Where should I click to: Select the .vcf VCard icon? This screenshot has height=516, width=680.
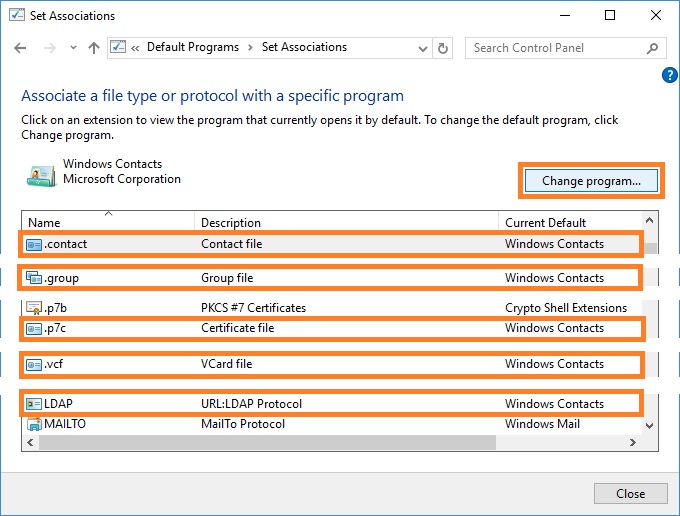point(34,364)
